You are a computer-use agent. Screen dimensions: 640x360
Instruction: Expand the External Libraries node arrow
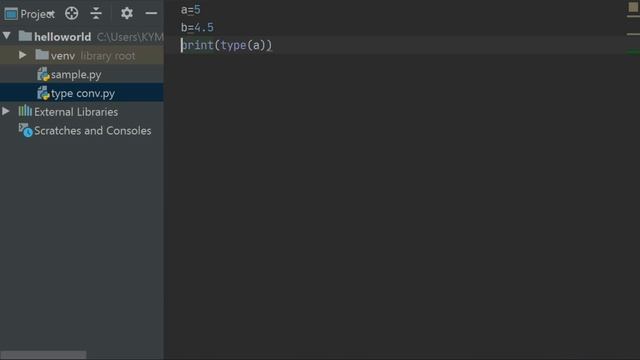6,111
